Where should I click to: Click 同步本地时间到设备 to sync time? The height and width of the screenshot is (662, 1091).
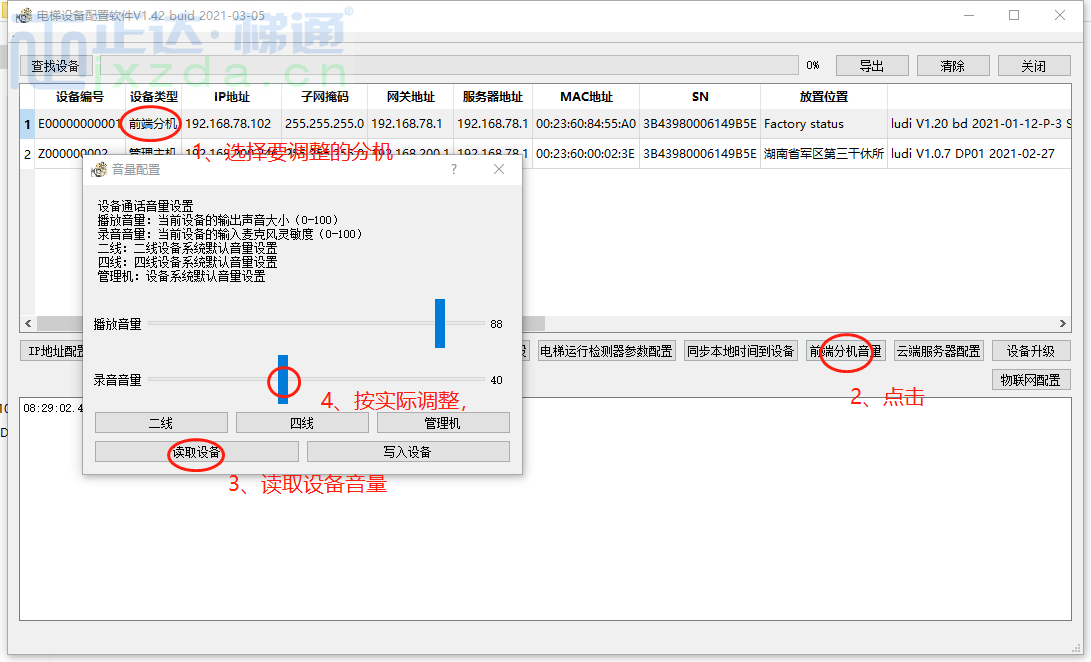pyautogui.click(x=741, y=350)
